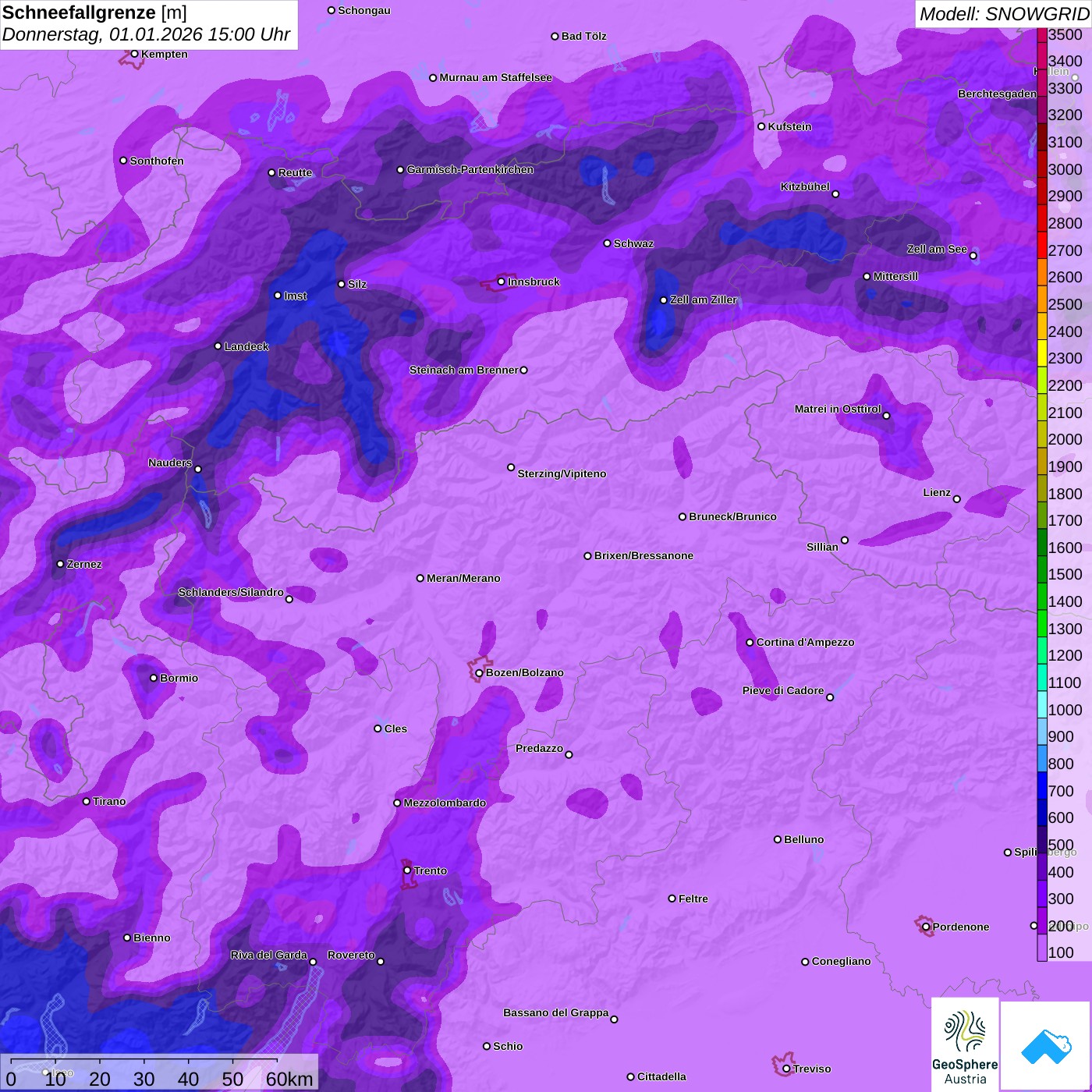Select the Trento city marker

(x=407, y=870)
